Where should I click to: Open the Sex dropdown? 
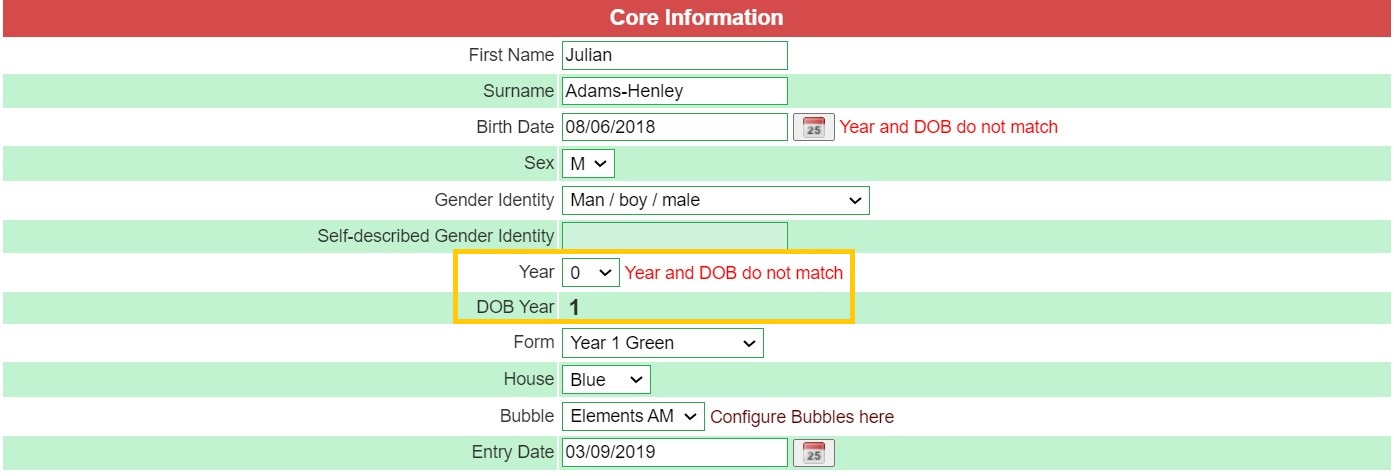pos(588,163)
